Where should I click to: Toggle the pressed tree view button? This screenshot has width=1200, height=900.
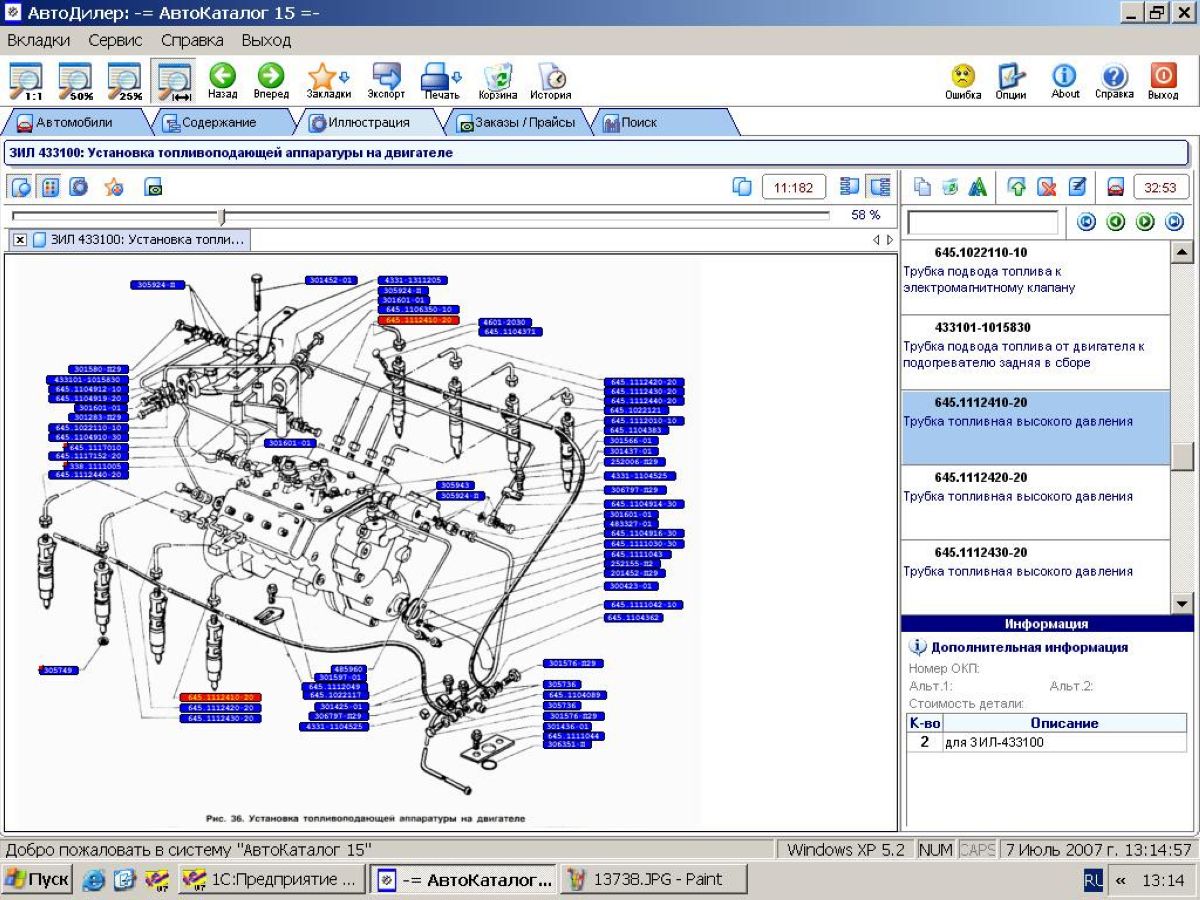[x=879, y=187]
